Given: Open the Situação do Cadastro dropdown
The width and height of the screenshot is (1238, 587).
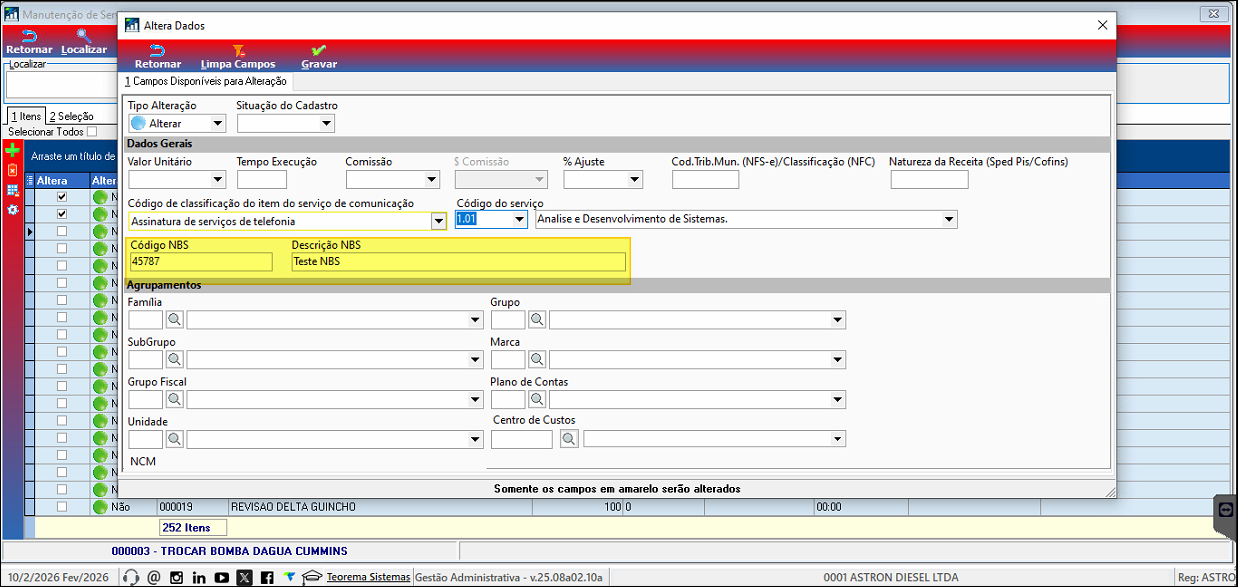Looking at the screenshot, I should (326, 124).
